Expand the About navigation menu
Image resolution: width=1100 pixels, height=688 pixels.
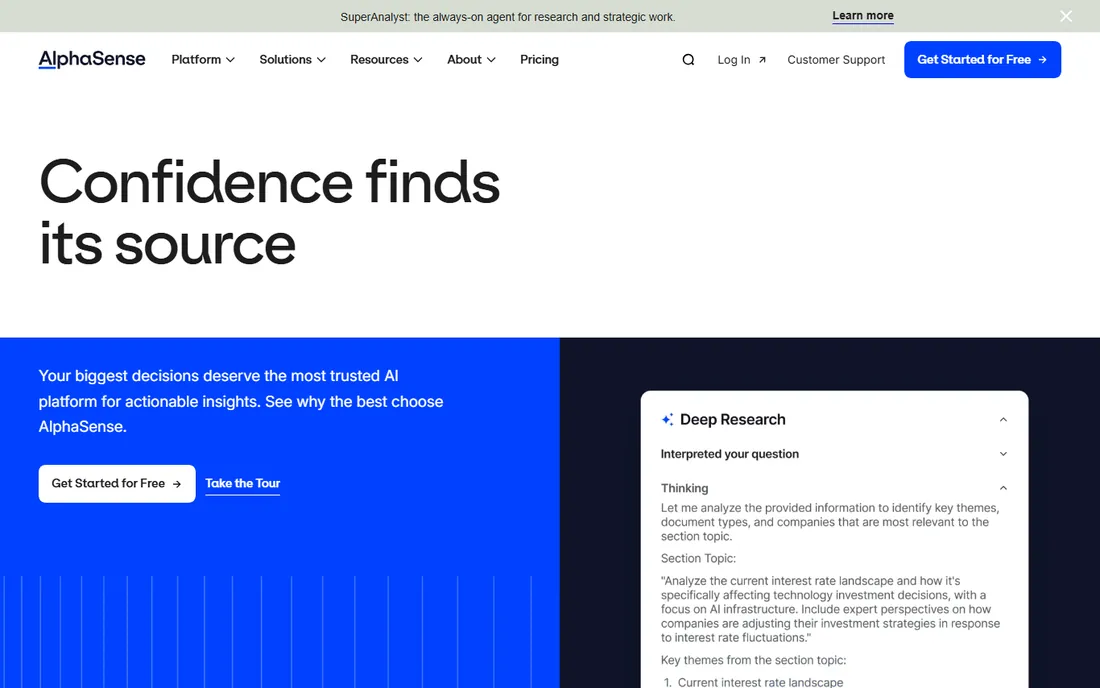coord(471,60)
